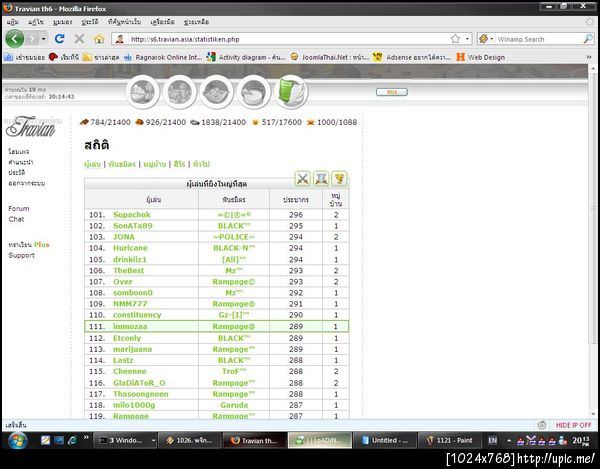The height and width of the screenshot is (469, 600).
Task: Click the search magnifier in Winamp Search
Action: click(x=589, y=39)
